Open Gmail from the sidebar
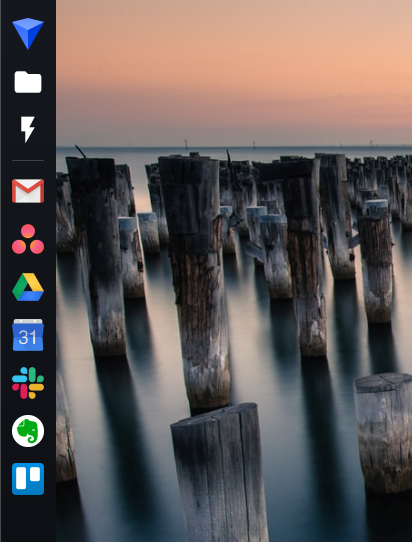 coord(28,191)
